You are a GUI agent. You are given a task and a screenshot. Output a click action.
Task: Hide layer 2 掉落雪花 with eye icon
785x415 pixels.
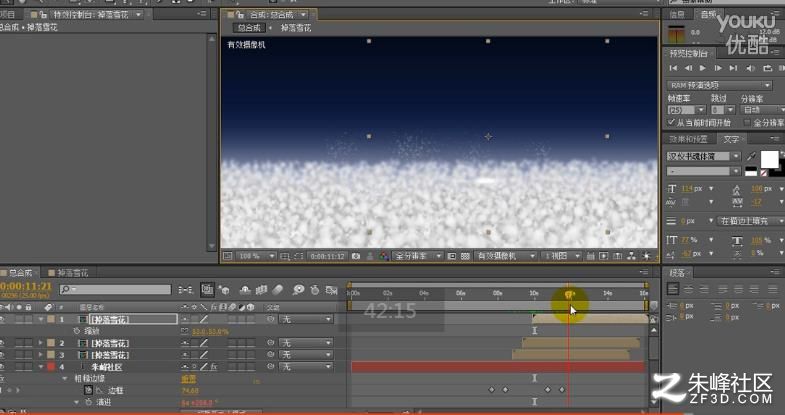[3, 343]
